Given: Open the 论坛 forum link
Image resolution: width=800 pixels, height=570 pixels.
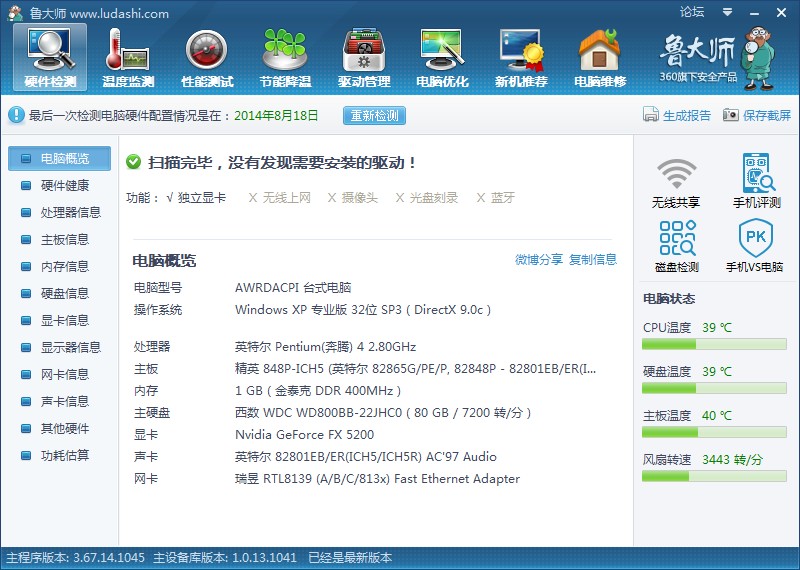Looking at the screenshot, I should [x=691, y=12].
